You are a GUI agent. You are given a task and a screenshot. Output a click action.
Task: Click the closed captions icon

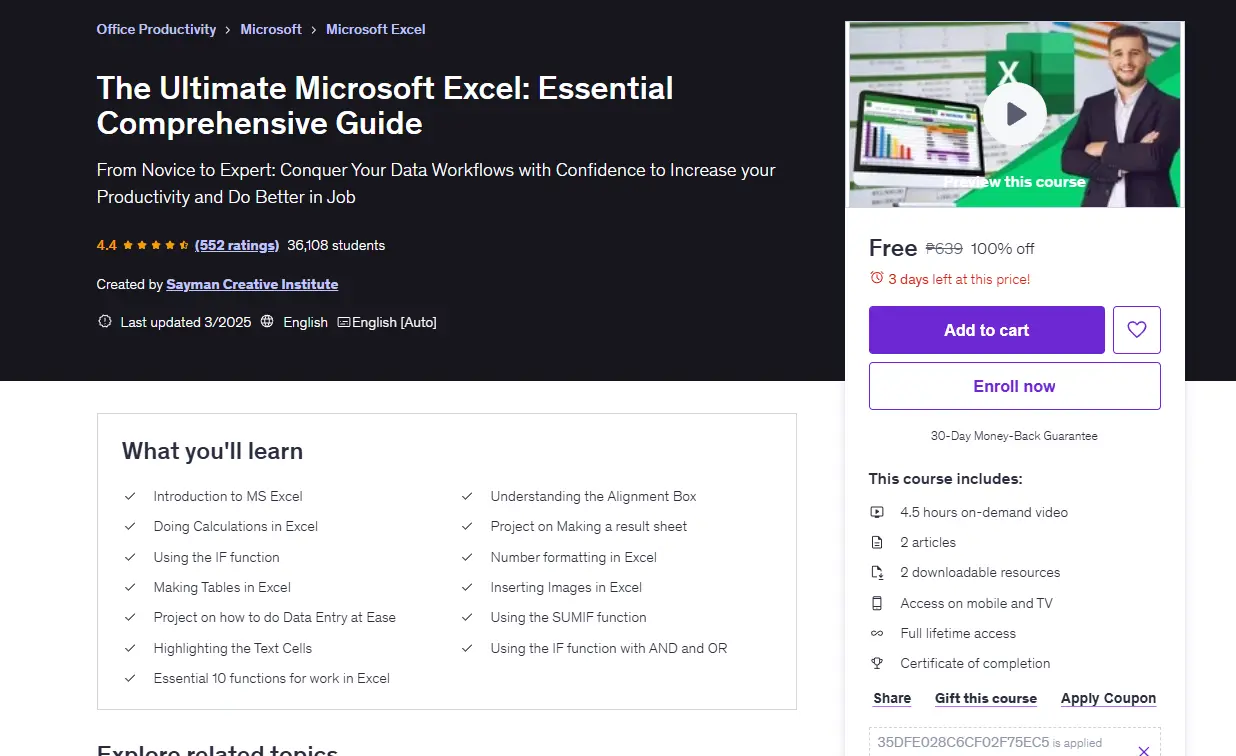344,322
